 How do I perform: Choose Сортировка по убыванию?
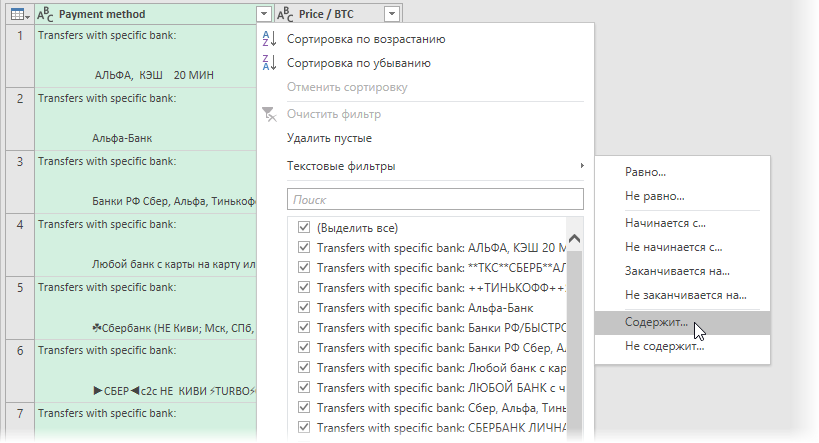click(358, 63)
